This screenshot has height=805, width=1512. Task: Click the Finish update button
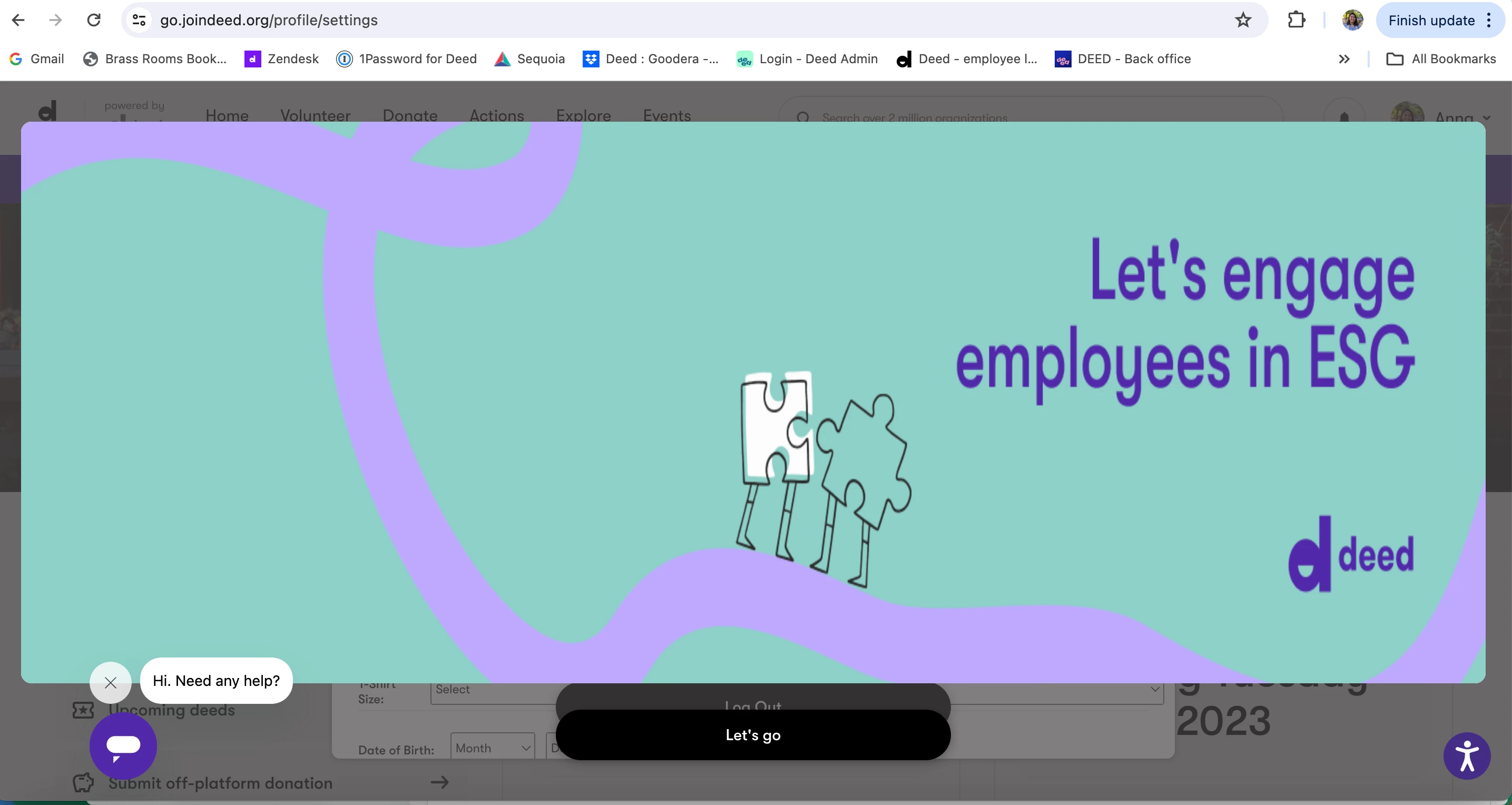point(1431,20)
